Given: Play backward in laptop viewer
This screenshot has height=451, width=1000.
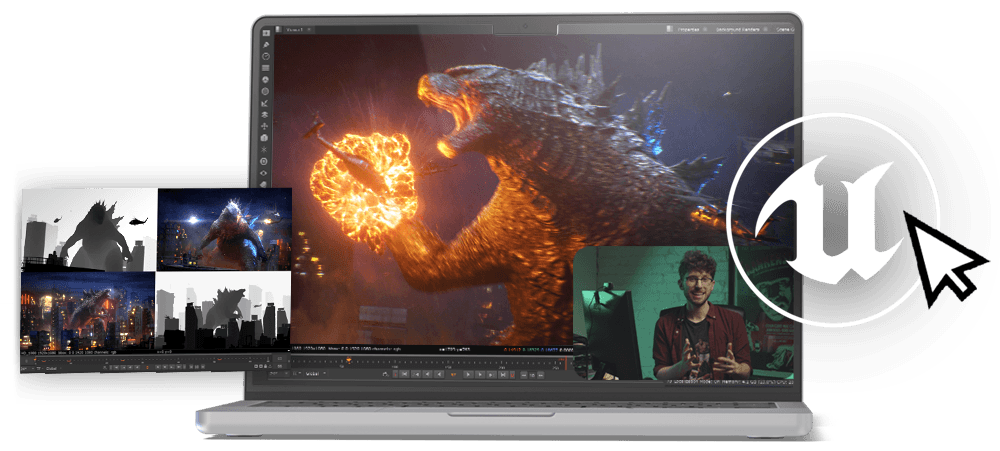Looking at the screenshot, I should click(x=439, y=375).
